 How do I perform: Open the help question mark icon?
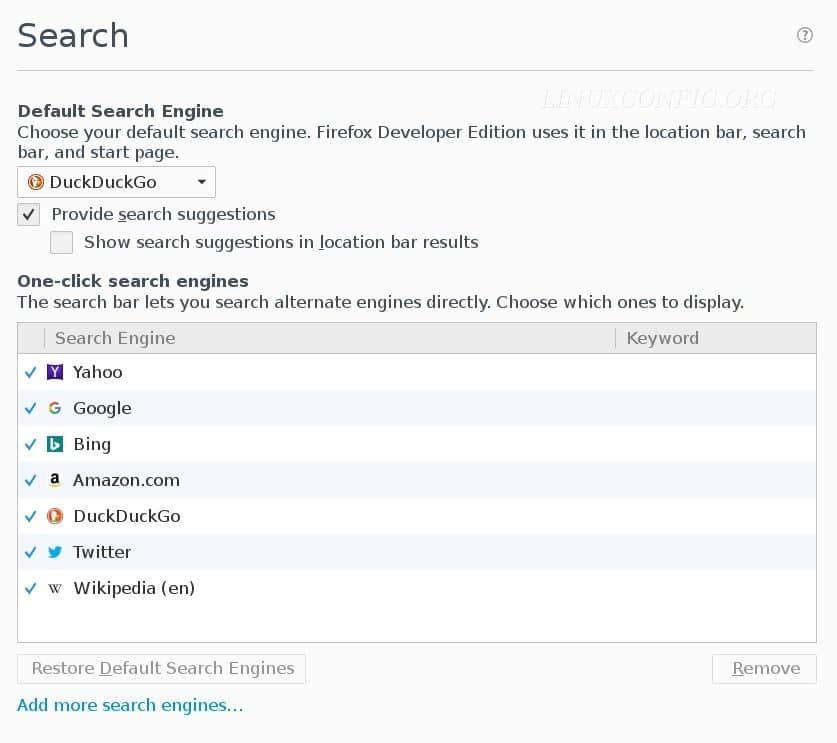pyautogui.click(x=804, y=35)
